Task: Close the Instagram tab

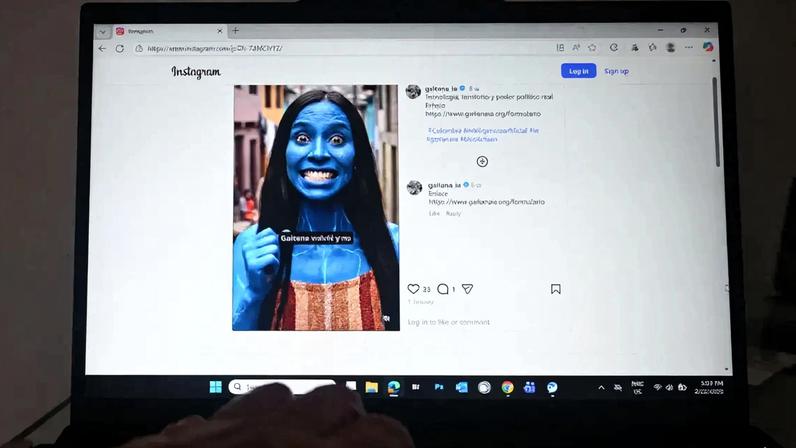Action: tap(220, 31)
